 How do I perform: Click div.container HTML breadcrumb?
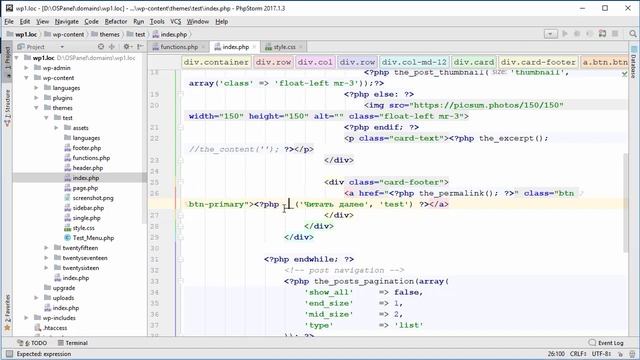(x=216, y=62)
